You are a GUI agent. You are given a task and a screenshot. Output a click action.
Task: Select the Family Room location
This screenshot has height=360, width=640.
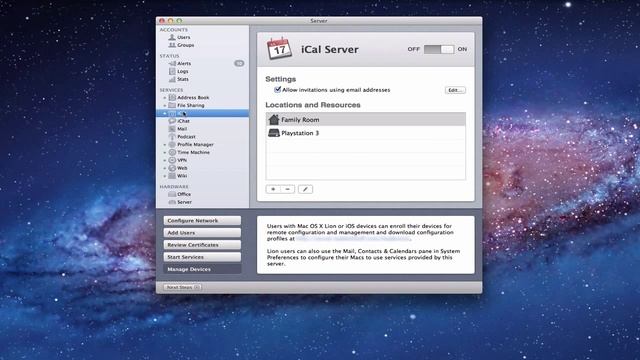(366, 120)
